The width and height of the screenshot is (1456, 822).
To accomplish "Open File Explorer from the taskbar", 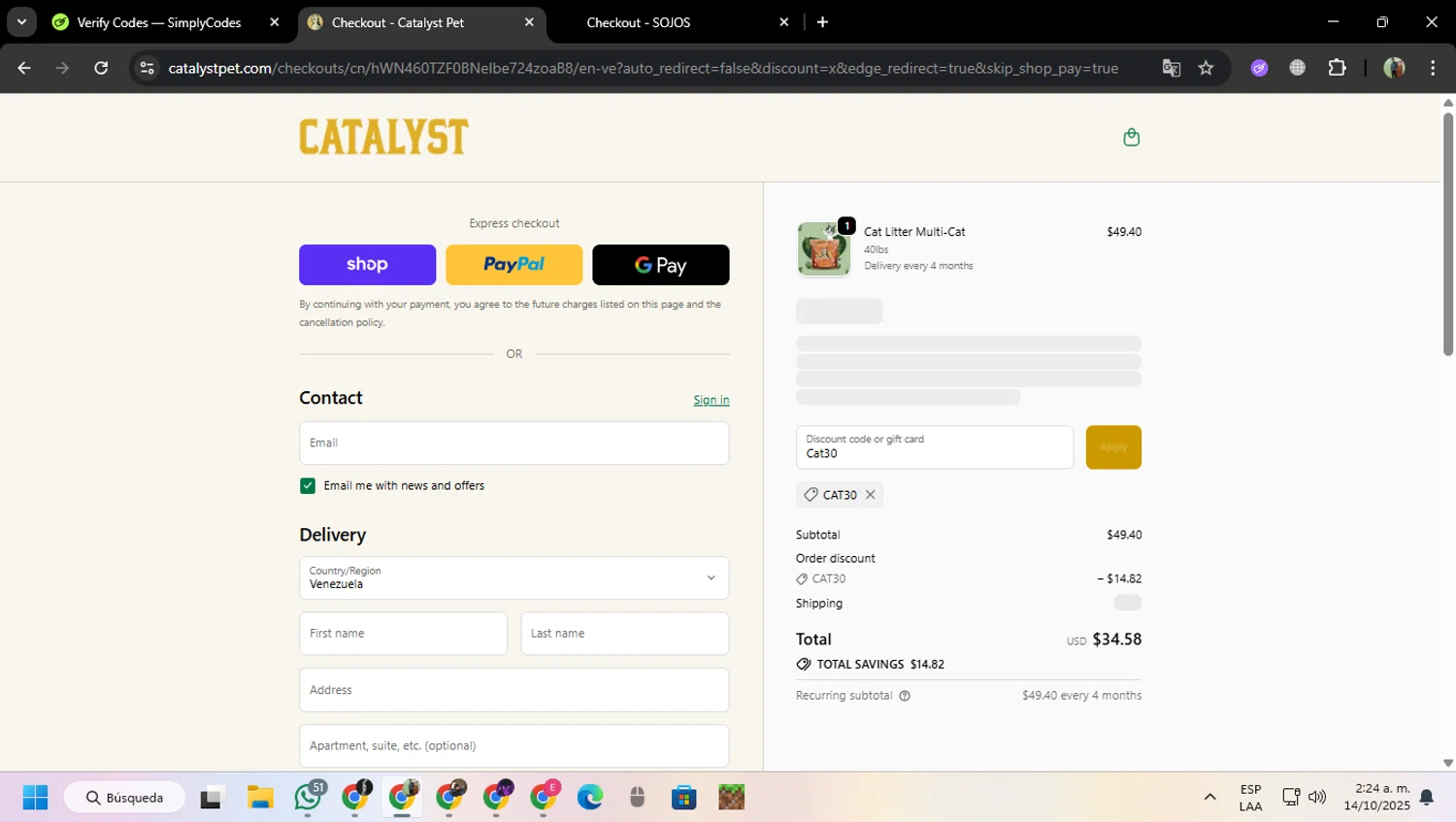I will click(260, 798).
